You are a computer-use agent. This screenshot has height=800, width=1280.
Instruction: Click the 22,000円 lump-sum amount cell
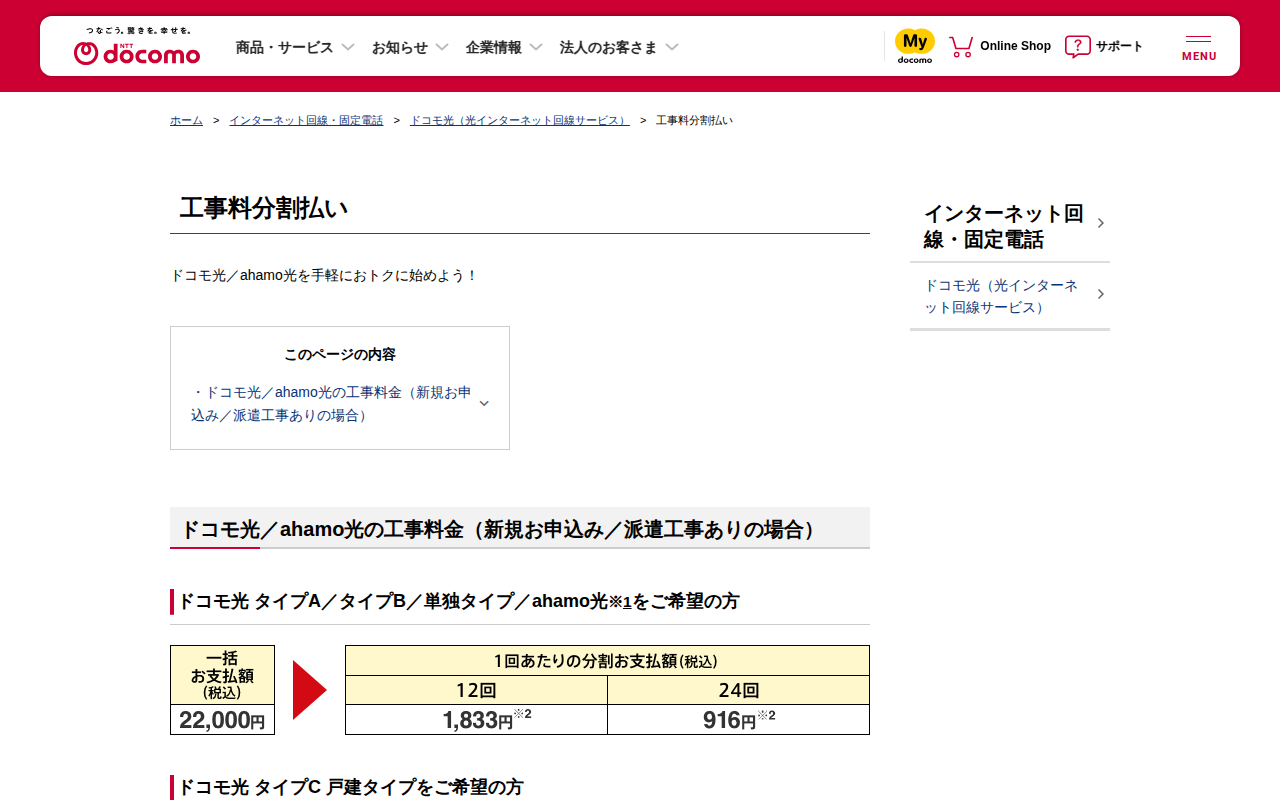point(222,720)
